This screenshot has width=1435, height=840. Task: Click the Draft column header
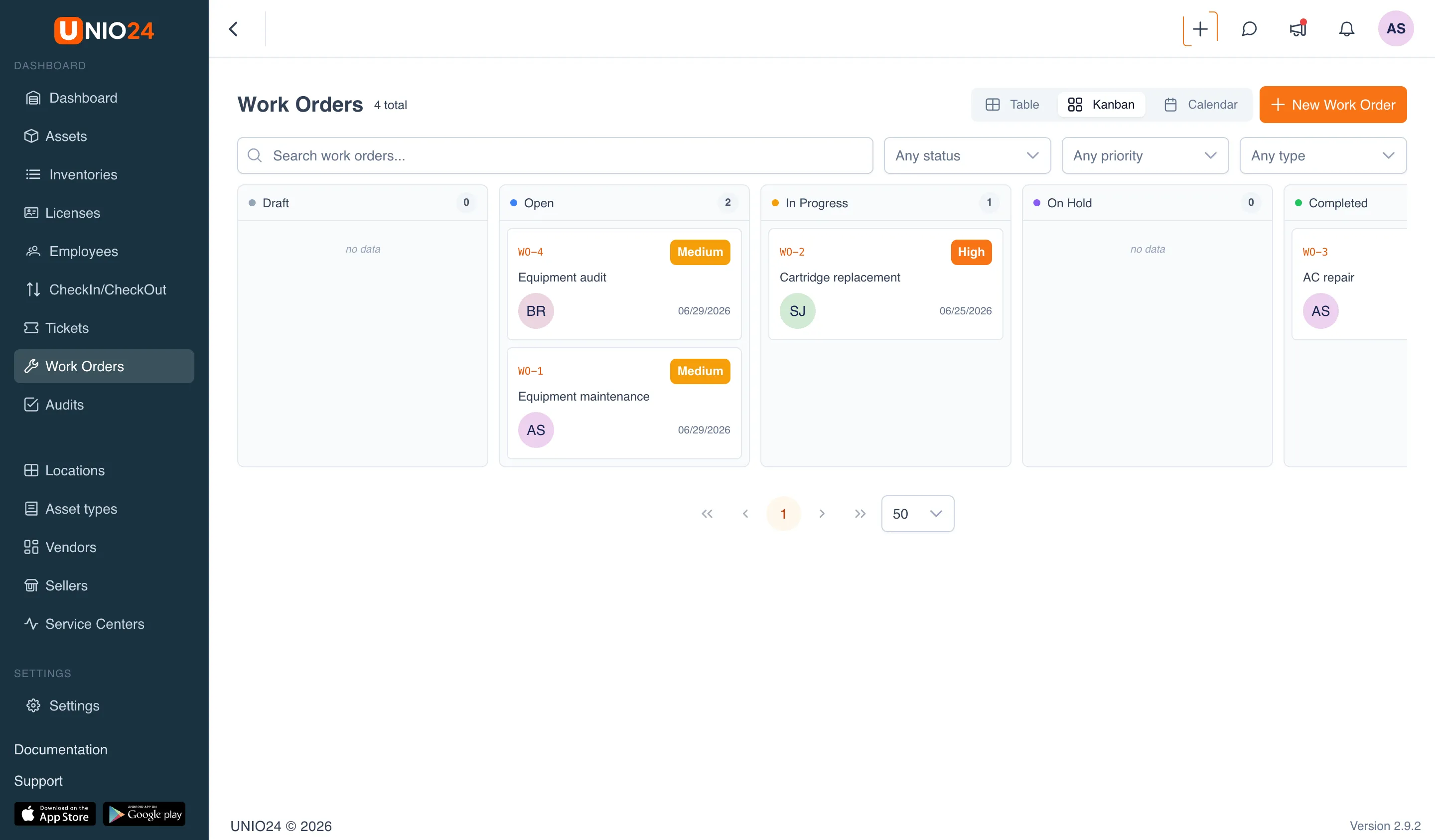pos(362,203)
